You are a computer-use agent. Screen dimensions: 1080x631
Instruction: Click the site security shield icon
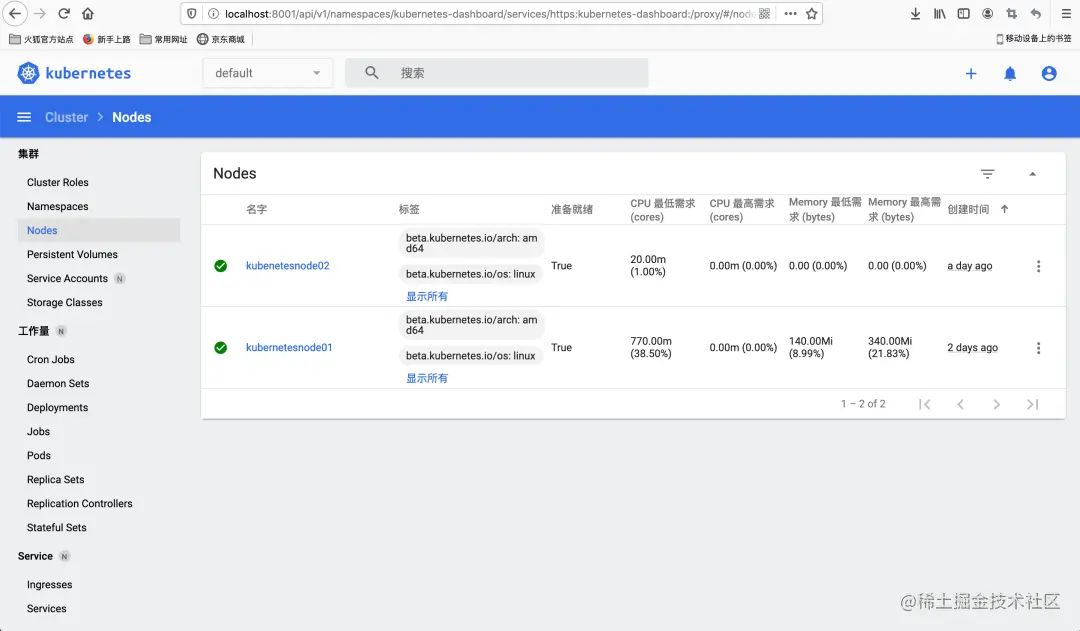191,13
